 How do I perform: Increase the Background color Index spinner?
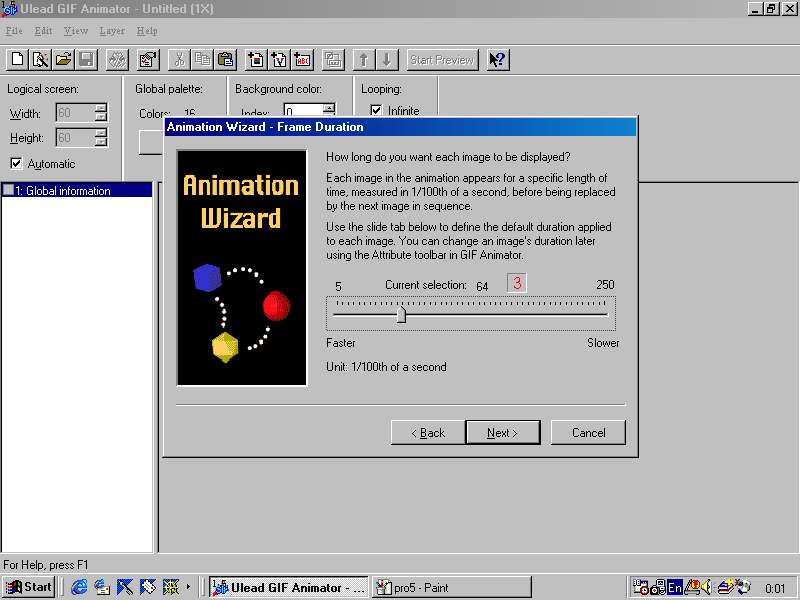(329, 109)
